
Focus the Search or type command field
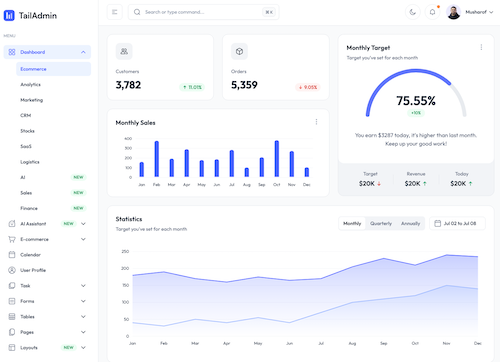pos(204,12)
